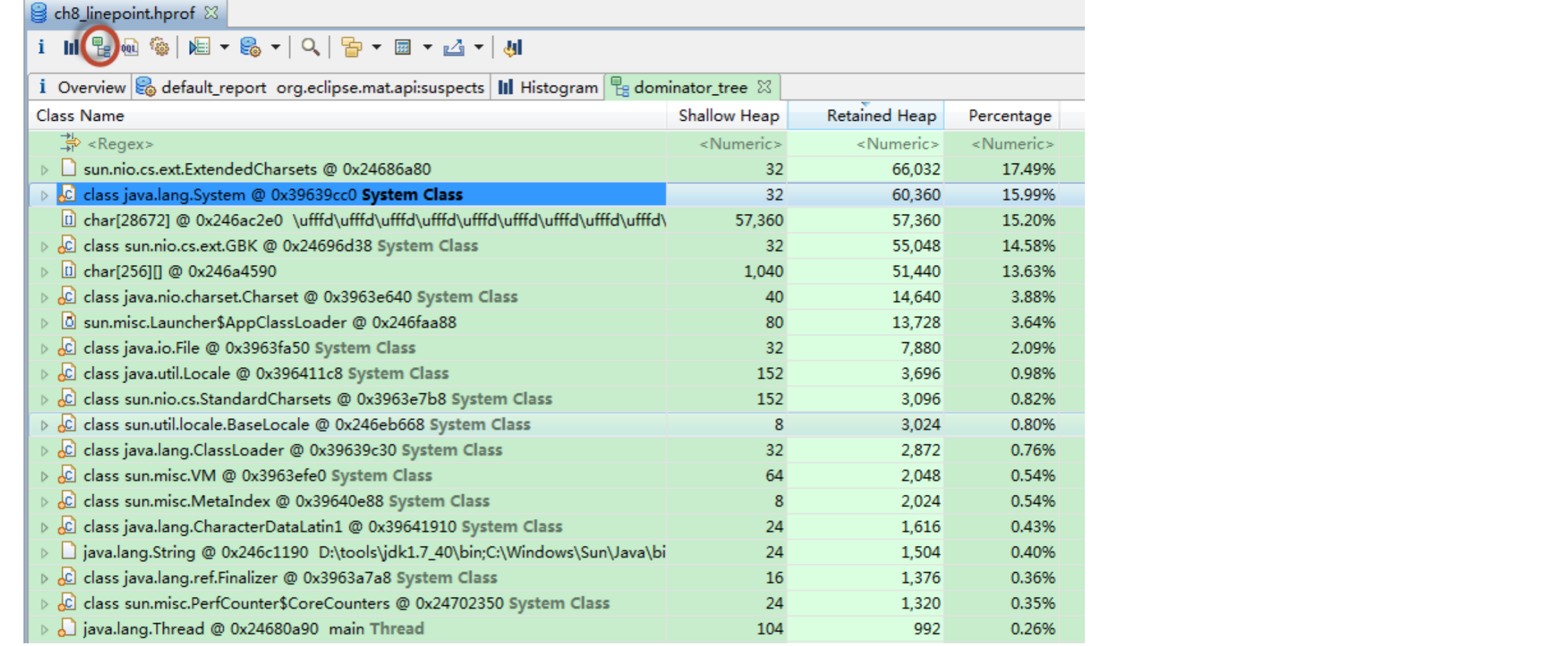Expand the class java.lang.System row
This screenshot has height=646, width=1568.
coord(45,195)
